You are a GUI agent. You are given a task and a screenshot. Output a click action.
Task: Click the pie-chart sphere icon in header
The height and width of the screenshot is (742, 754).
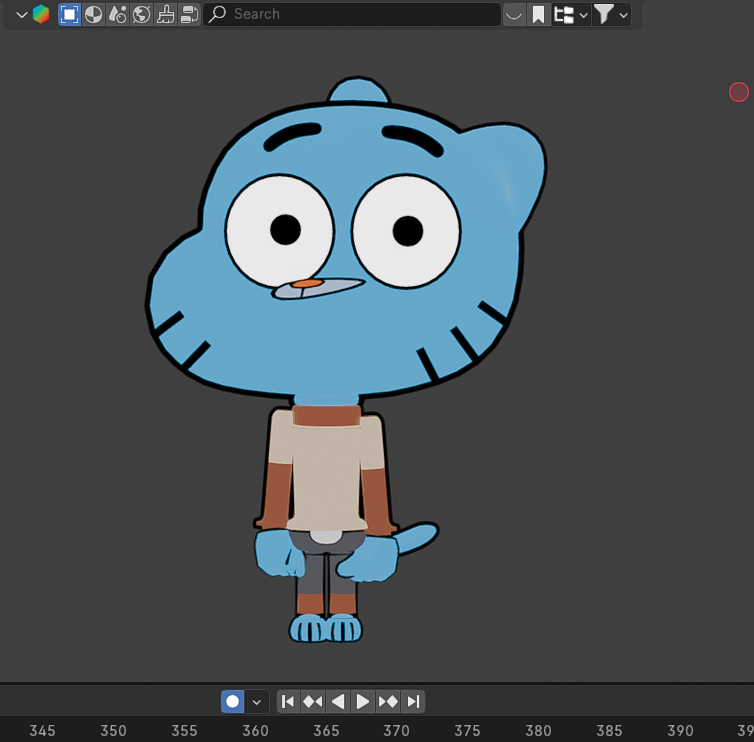point(93,14)
